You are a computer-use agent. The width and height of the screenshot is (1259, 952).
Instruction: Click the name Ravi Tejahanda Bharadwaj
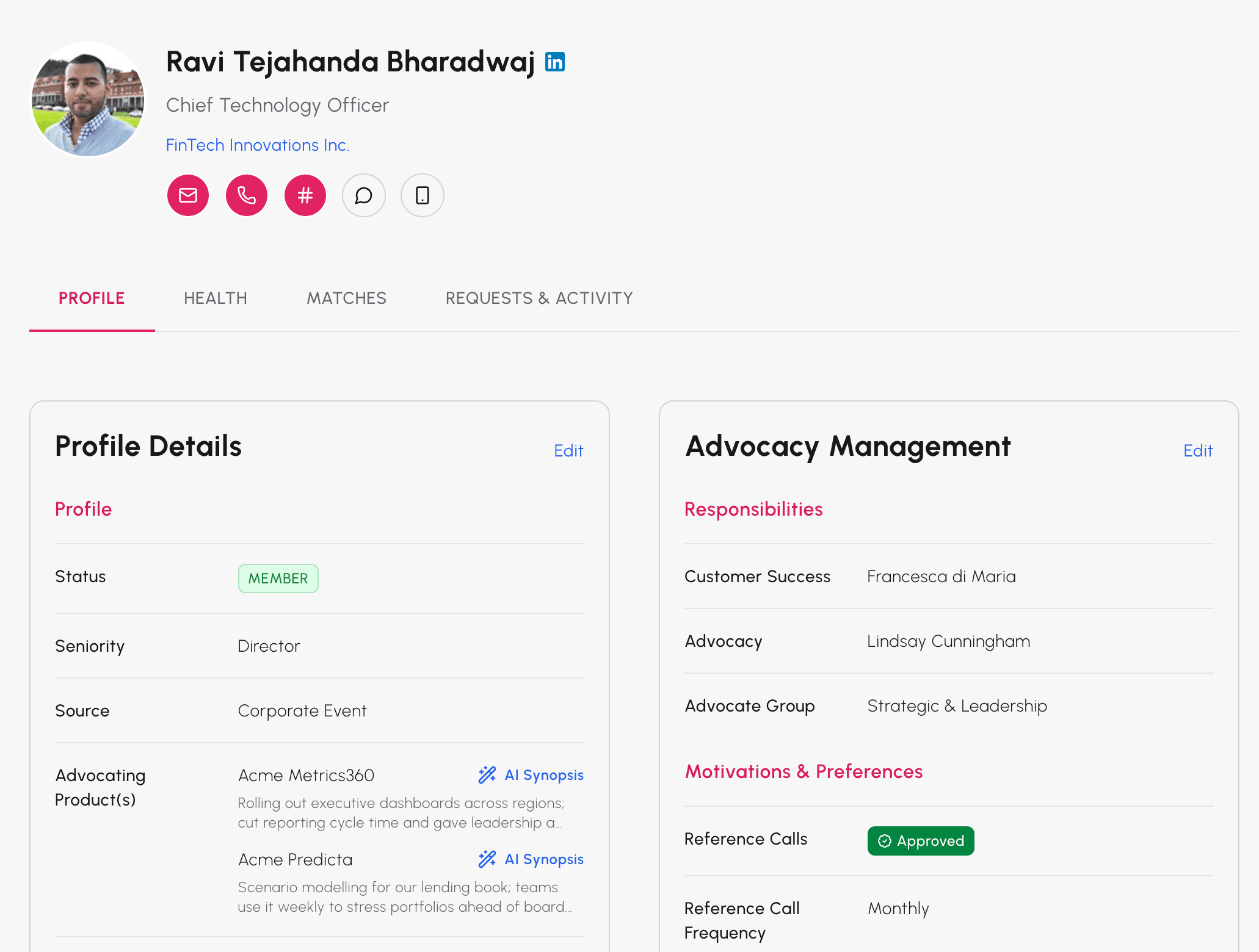pyautogui.click(x=350, y=62)
